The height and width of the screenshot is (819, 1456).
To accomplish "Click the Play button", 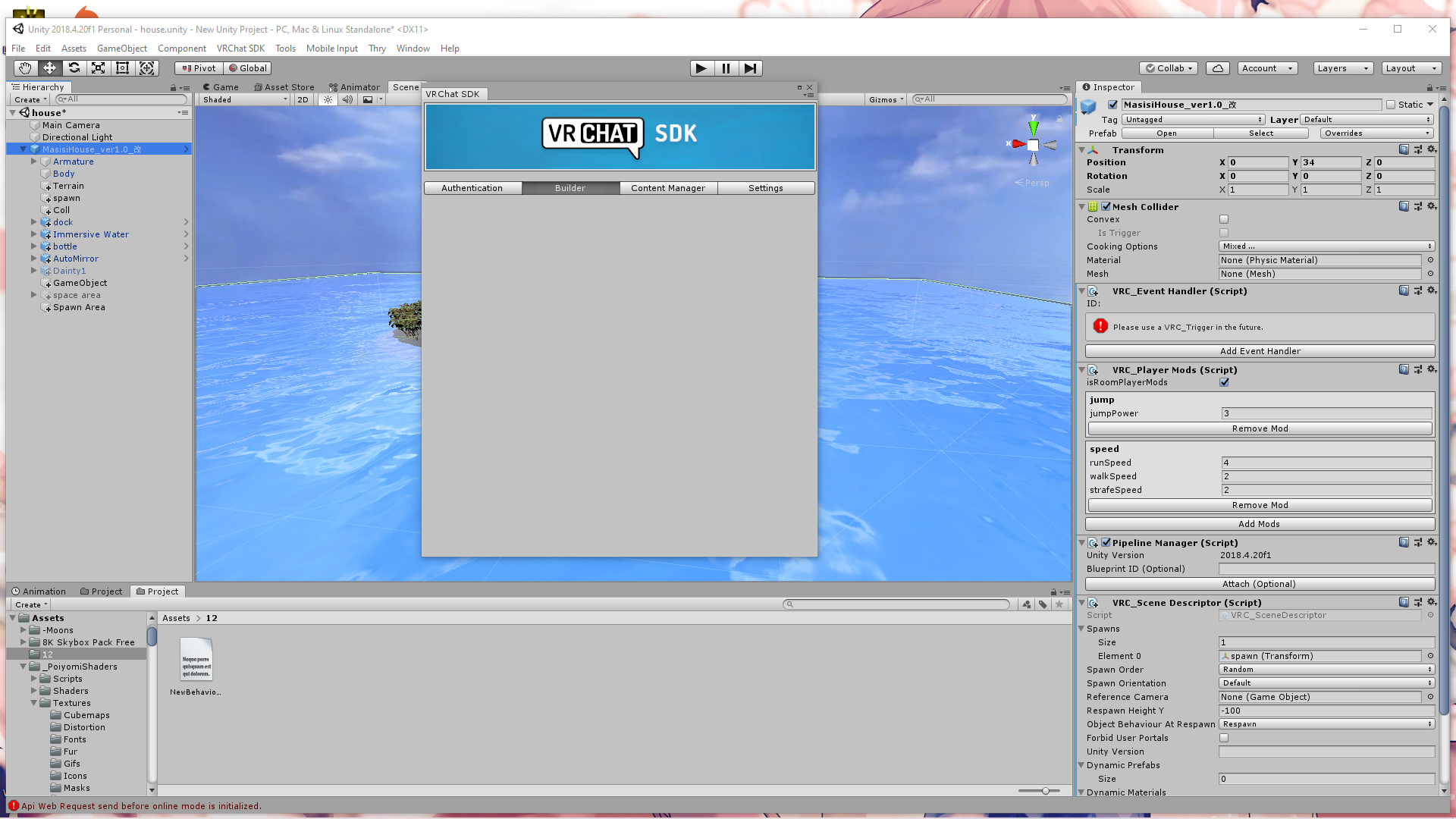I will 701,68.
